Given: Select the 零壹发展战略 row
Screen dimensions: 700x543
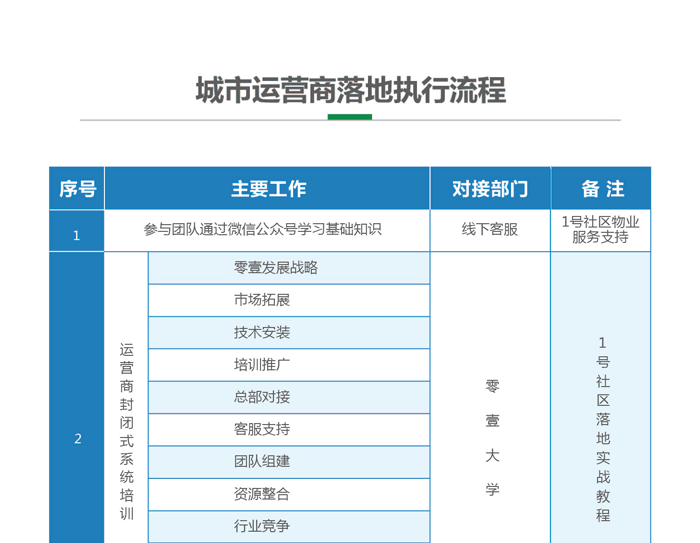Looking at the screenshot, I should tap(289, 268).
